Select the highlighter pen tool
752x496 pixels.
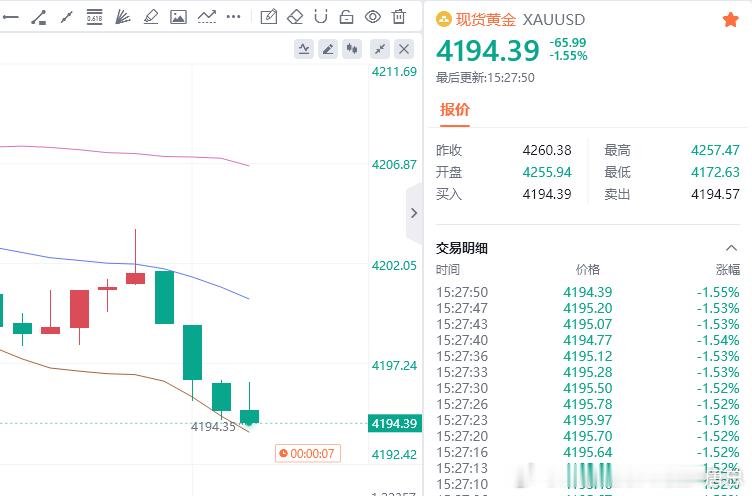coord(151,17)
